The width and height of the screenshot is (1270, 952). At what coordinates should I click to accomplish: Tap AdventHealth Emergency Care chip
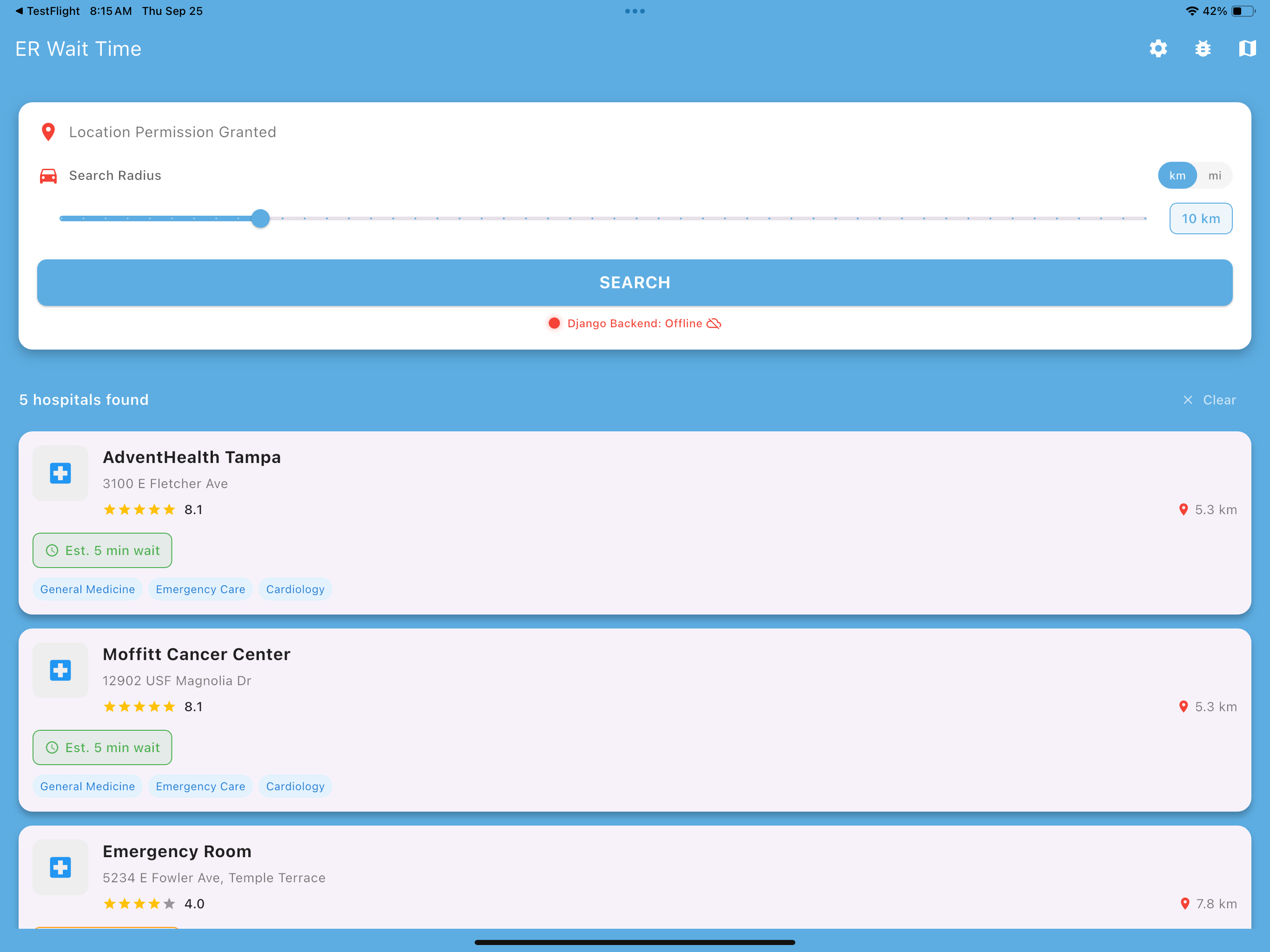tap(200, 589)
